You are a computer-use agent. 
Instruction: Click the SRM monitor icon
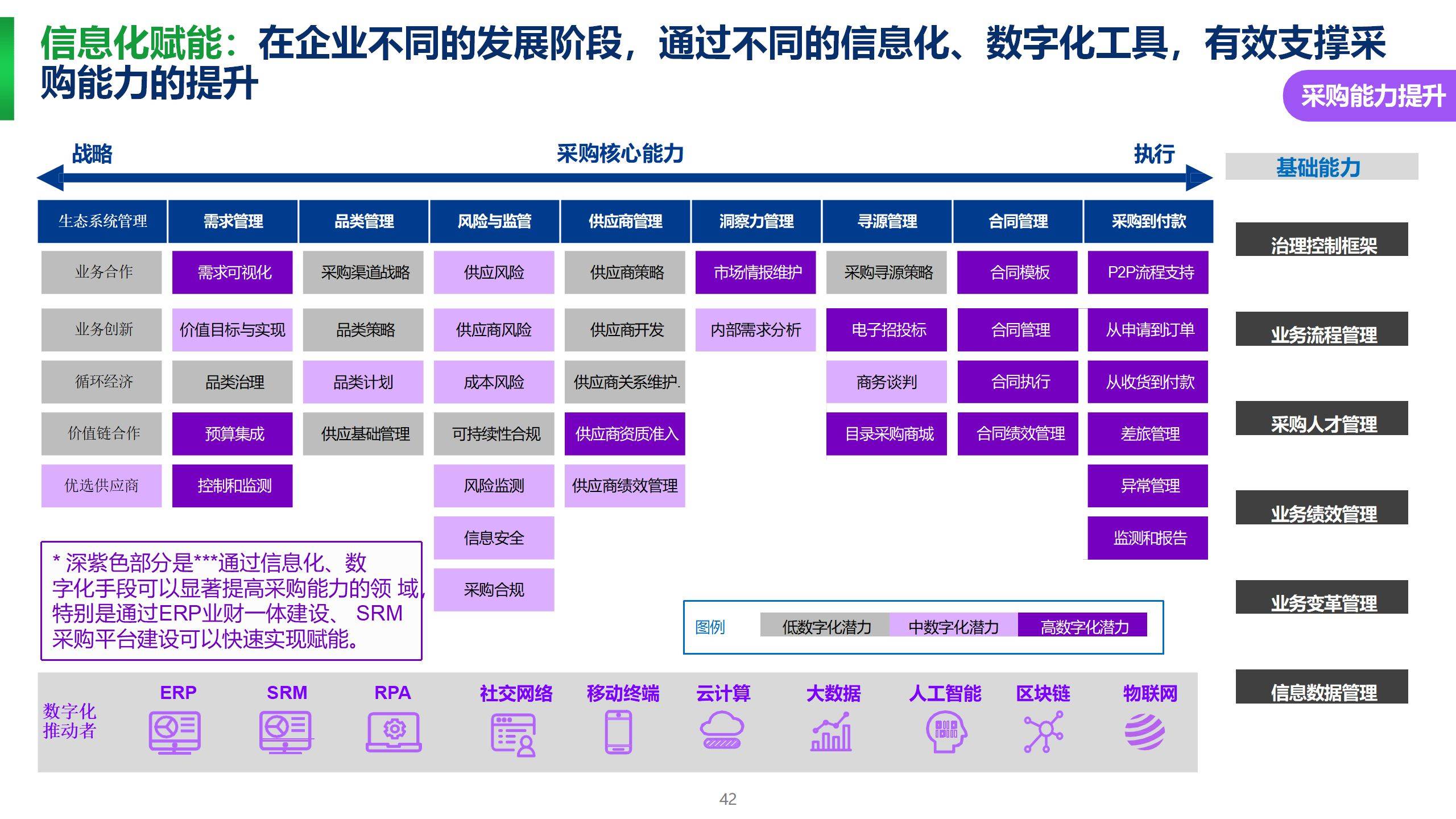tap(286, 732)
